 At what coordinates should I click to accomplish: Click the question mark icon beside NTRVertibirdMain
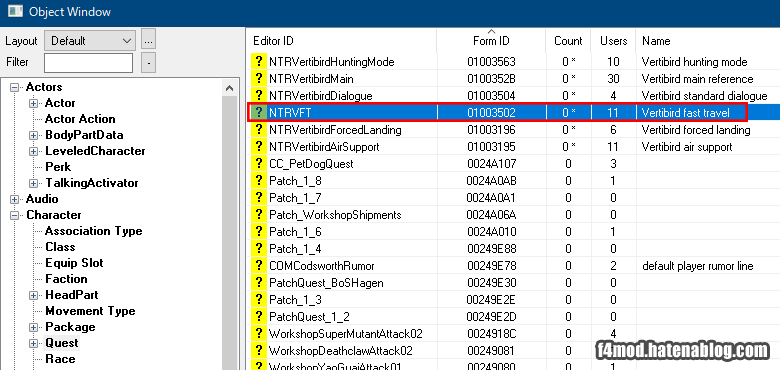click(259, 79)
